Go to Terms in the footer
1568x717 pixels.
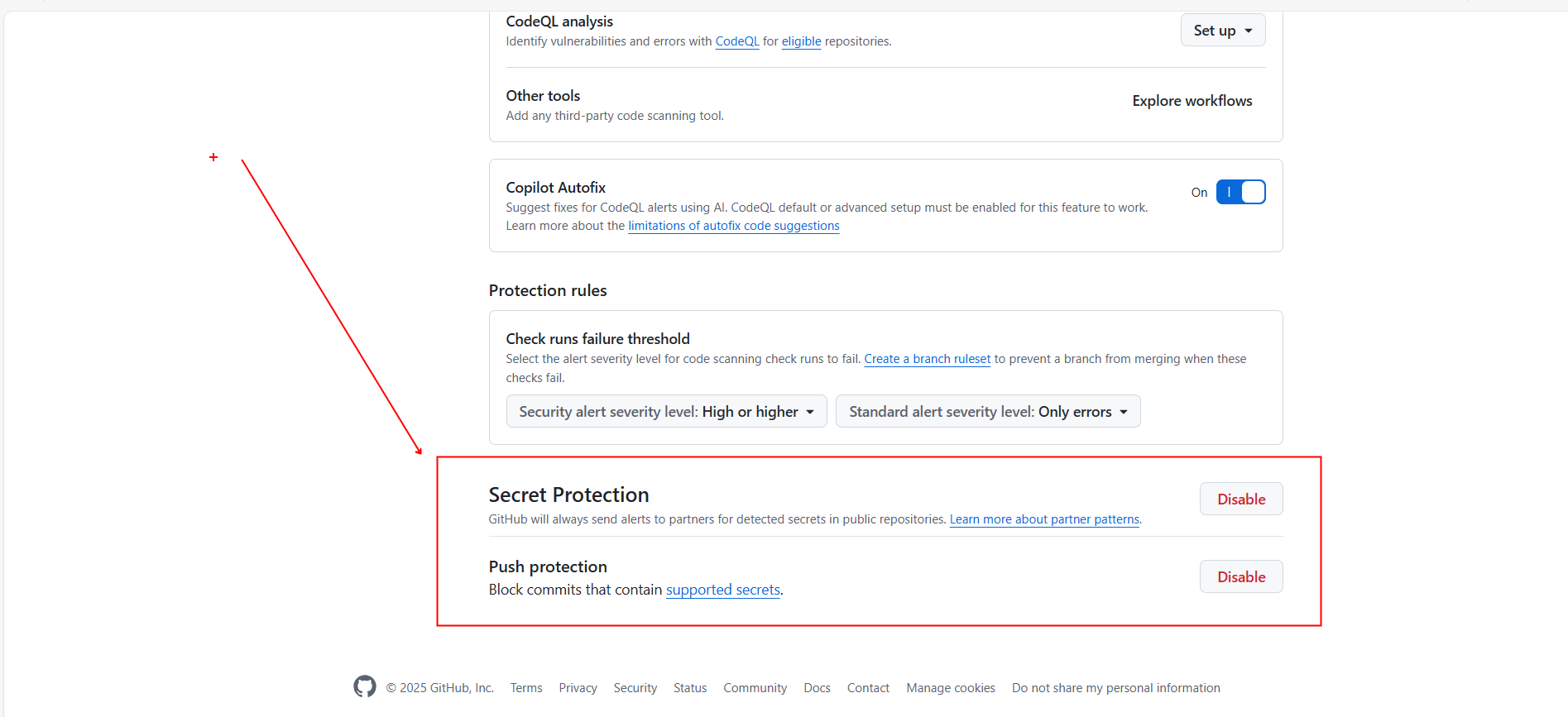526,688
